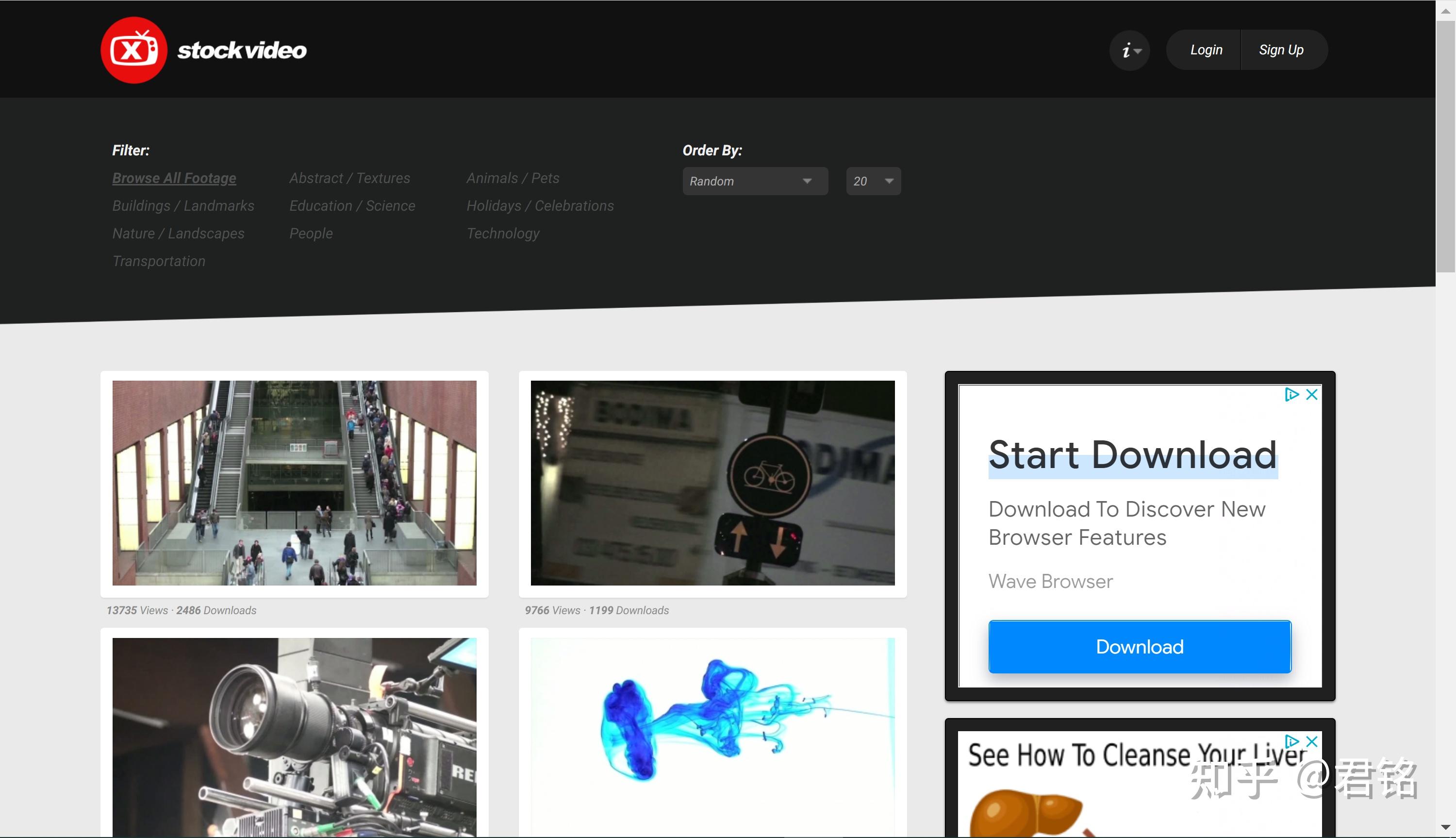The height and width of the screenshot is (838, 1456).
Task: Click AdChoices icon on liver ad
Action: (x=1292, y=742)
